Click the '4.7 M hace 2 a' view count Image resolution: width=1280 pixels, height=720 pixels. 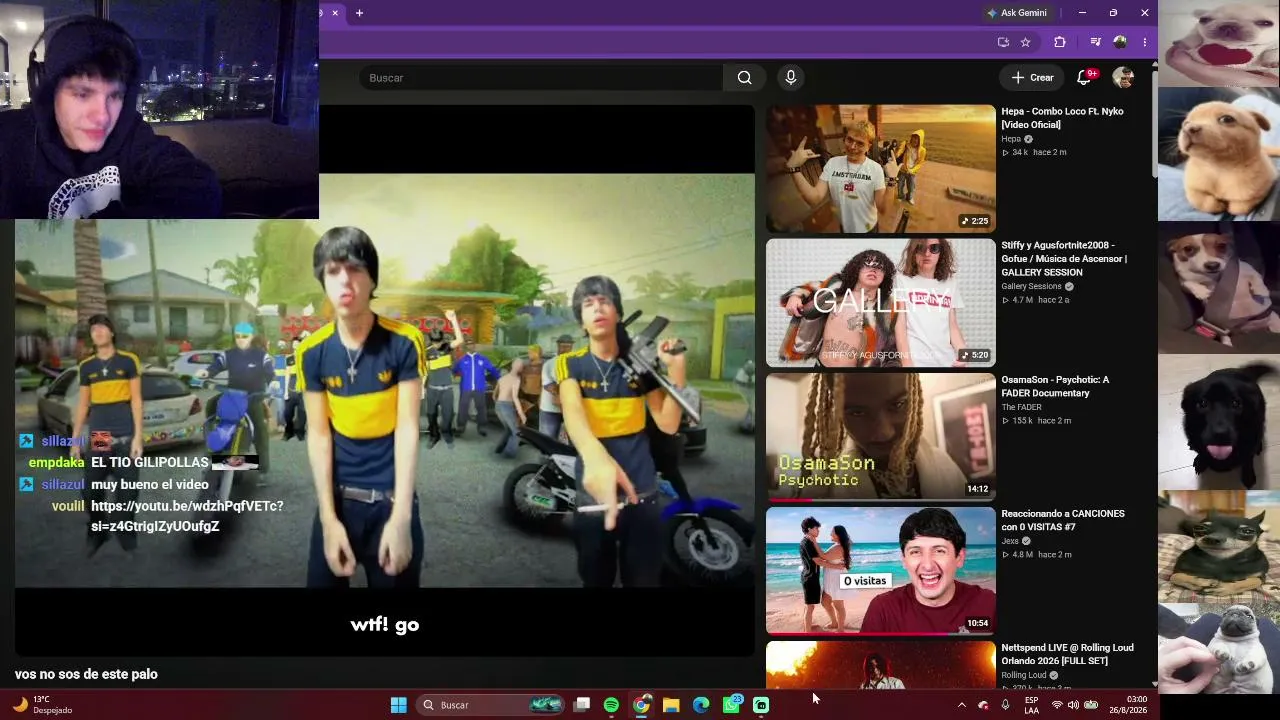(x=1035, y=300)
